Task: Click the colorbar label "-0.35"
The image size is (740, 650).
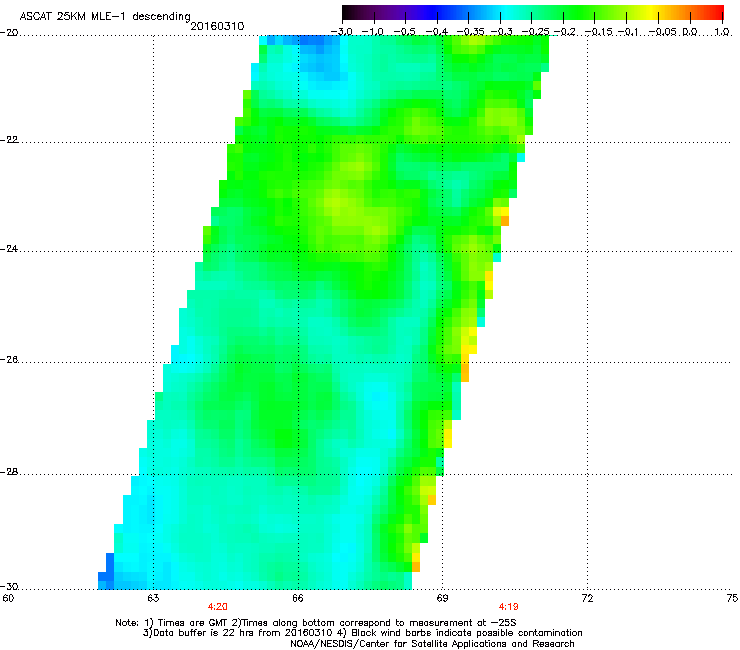Action: [470, 32]
